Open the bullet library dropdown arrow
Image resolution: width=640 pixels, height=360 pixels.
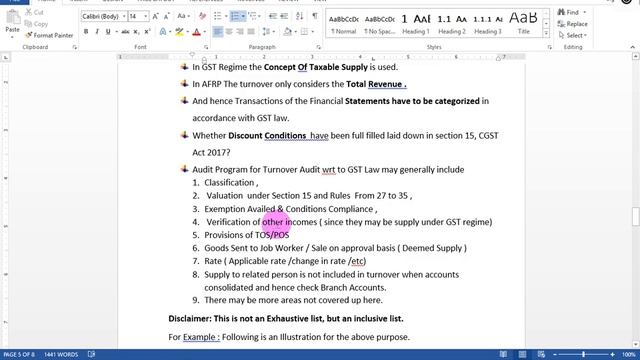point(226,16)
